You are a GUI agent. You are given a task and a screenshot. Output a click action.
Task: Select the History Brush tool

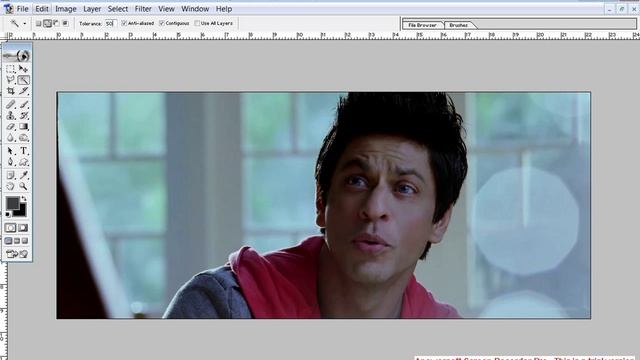point(23,116)
